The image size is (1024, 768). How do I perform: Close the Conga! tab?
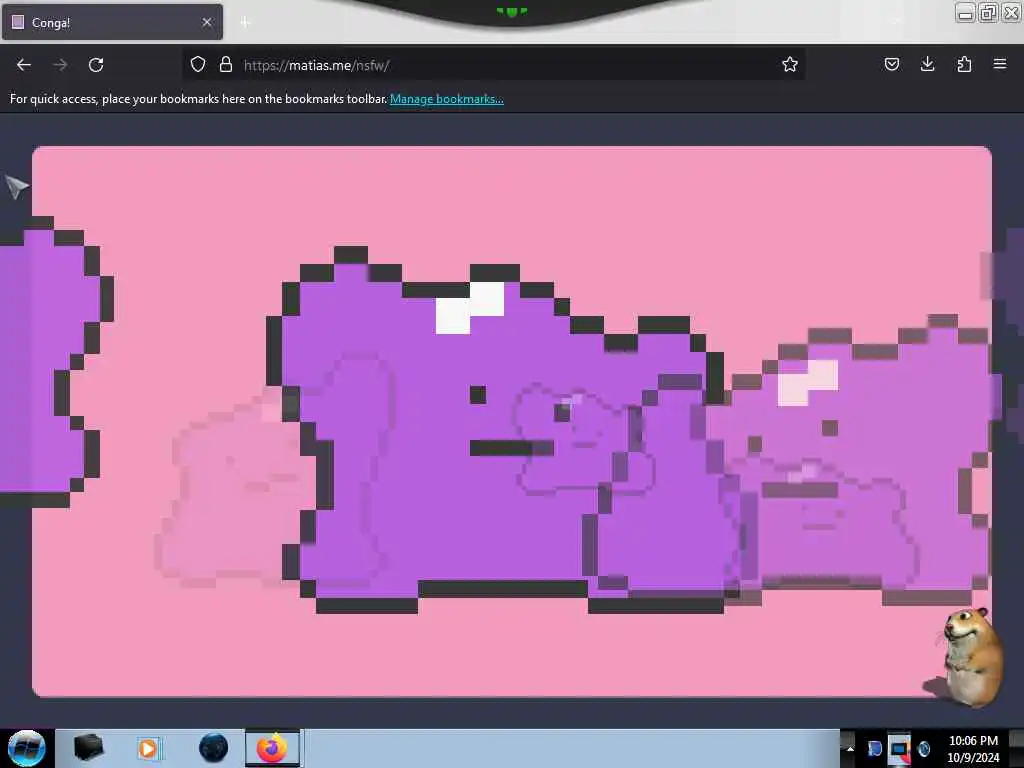click(207, 22)
